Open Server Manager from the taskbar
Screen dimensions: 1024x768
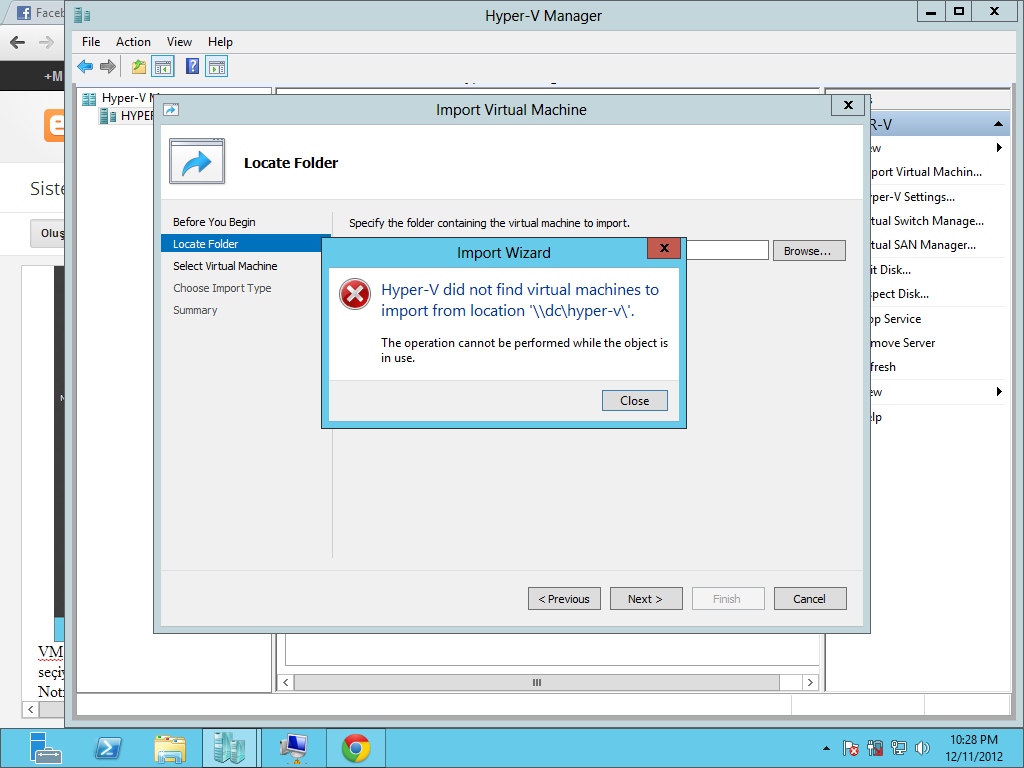click(46, 748)
